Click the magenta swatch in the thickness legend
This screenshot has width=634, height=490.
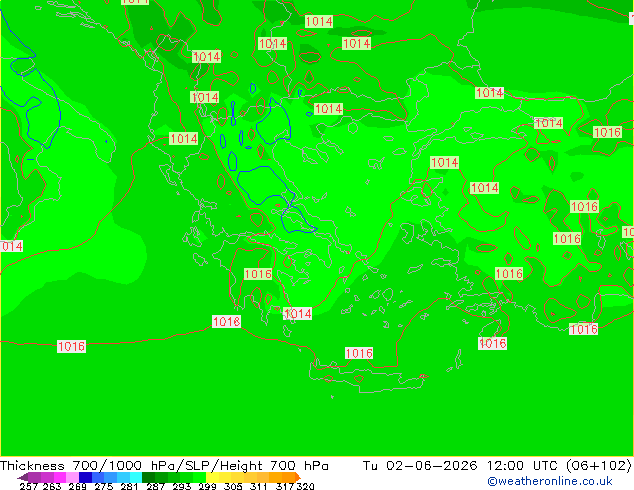tap(59, 477)
